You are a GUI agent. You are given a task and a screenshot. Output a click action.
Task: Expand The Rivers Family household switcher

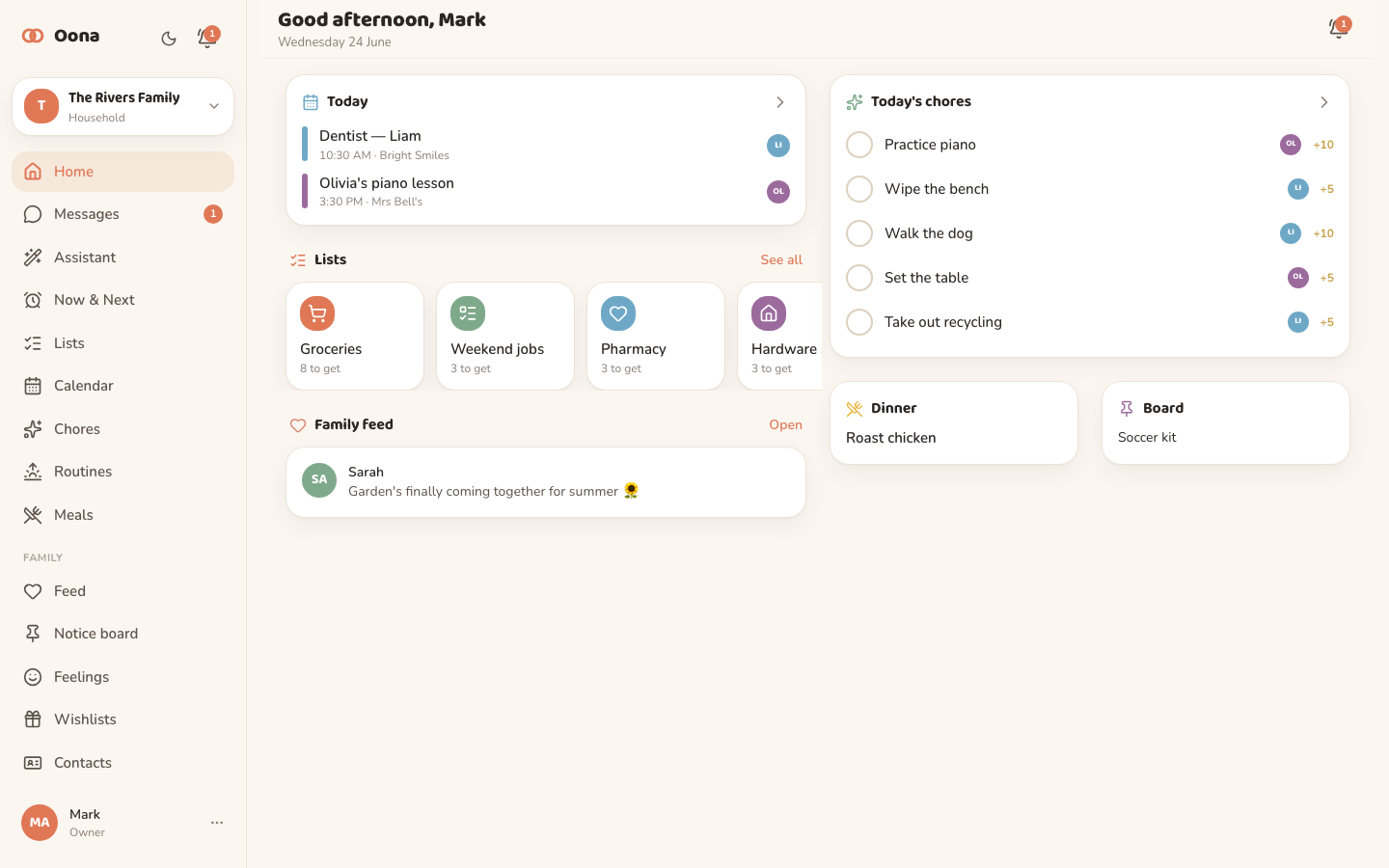123,107
